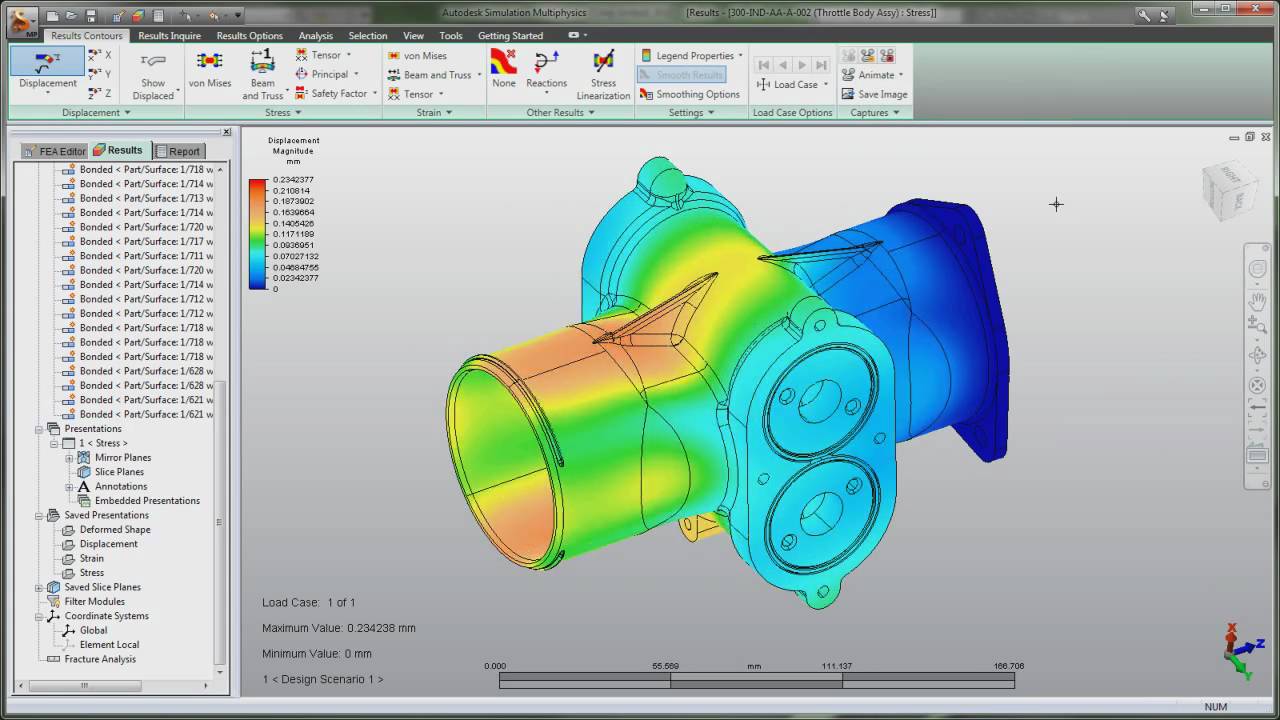Select von Mises strain result
Screen dimensions: 1280x720
pos(418,56)
